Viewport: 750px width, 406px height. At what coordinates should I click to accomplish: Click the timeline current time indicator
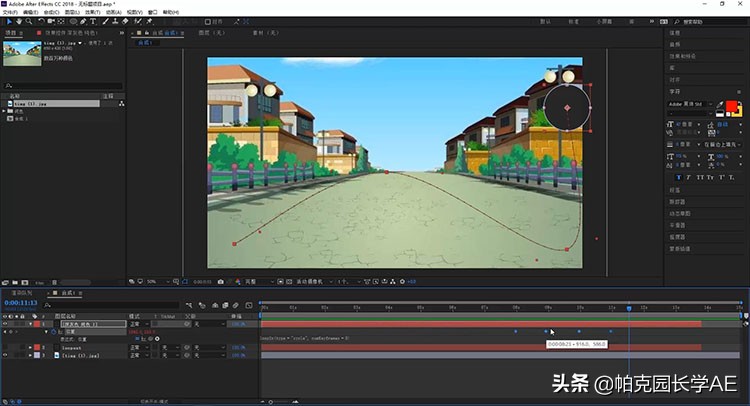click(x=629, y=308)
